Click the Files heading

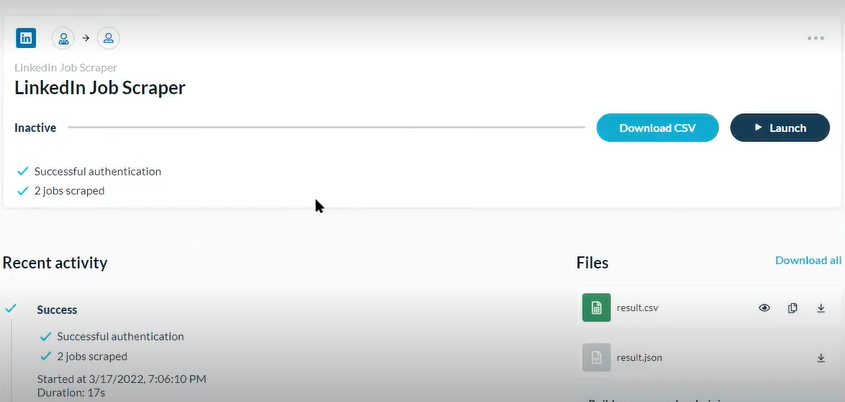(x=592, y=263)
